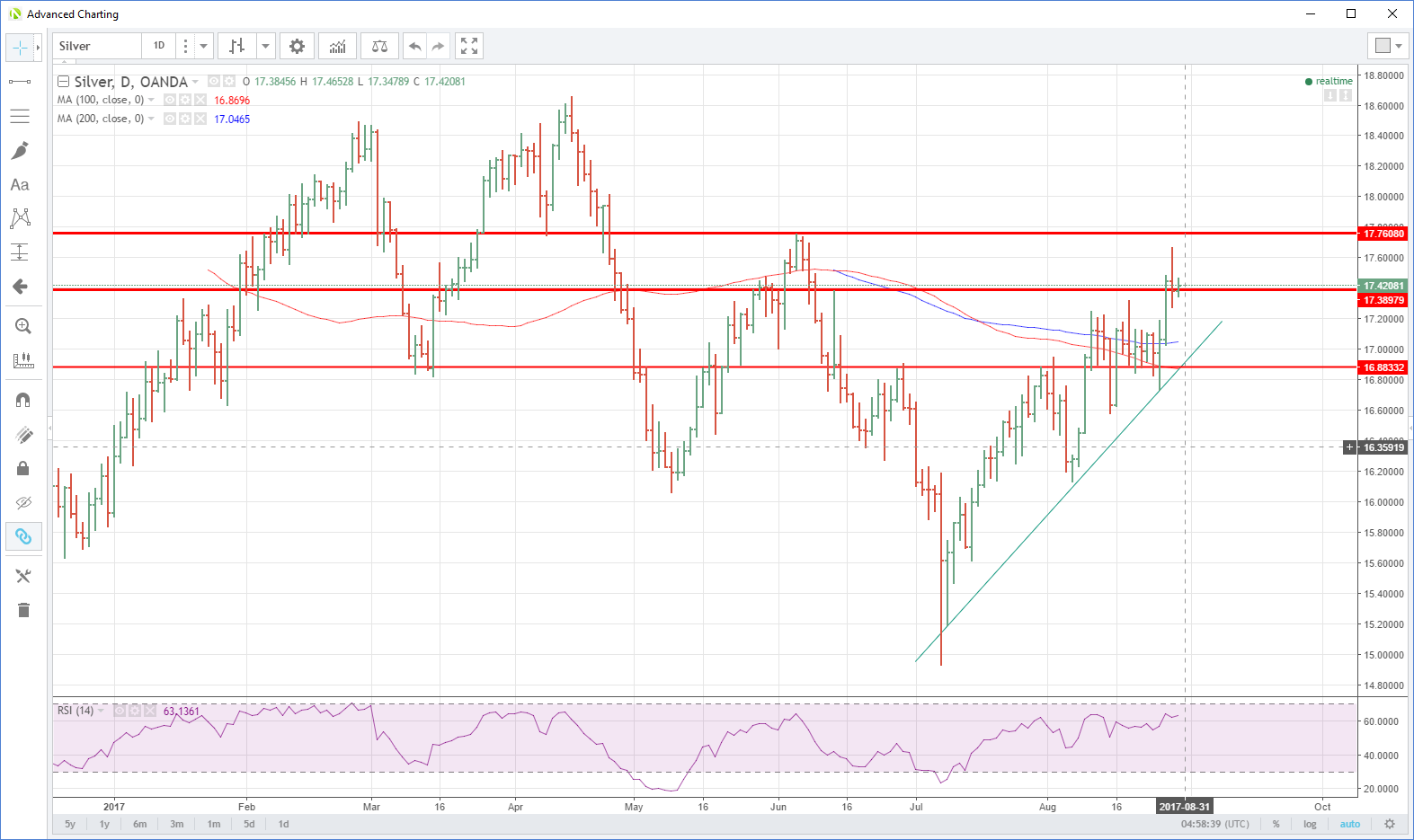
Task: Toggle magnet mode
Action: pos(23,400)
